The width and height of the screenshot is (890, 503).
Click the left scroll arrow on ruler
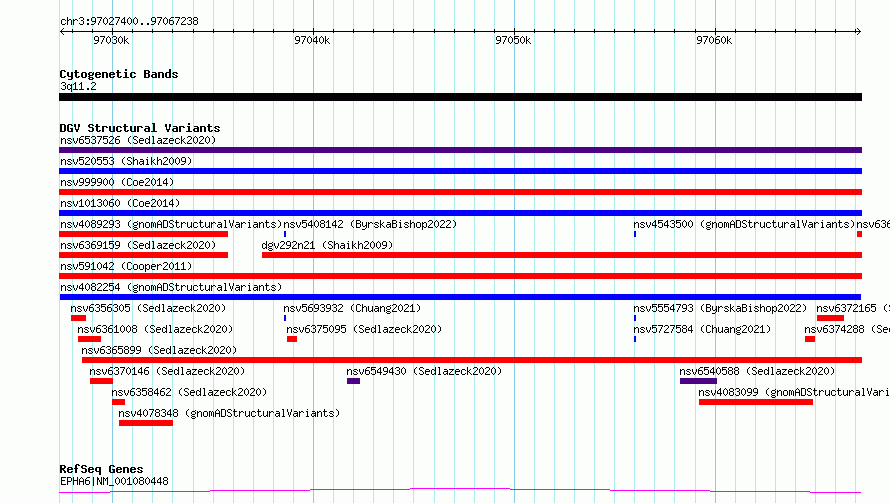click(x=62, y=32)
